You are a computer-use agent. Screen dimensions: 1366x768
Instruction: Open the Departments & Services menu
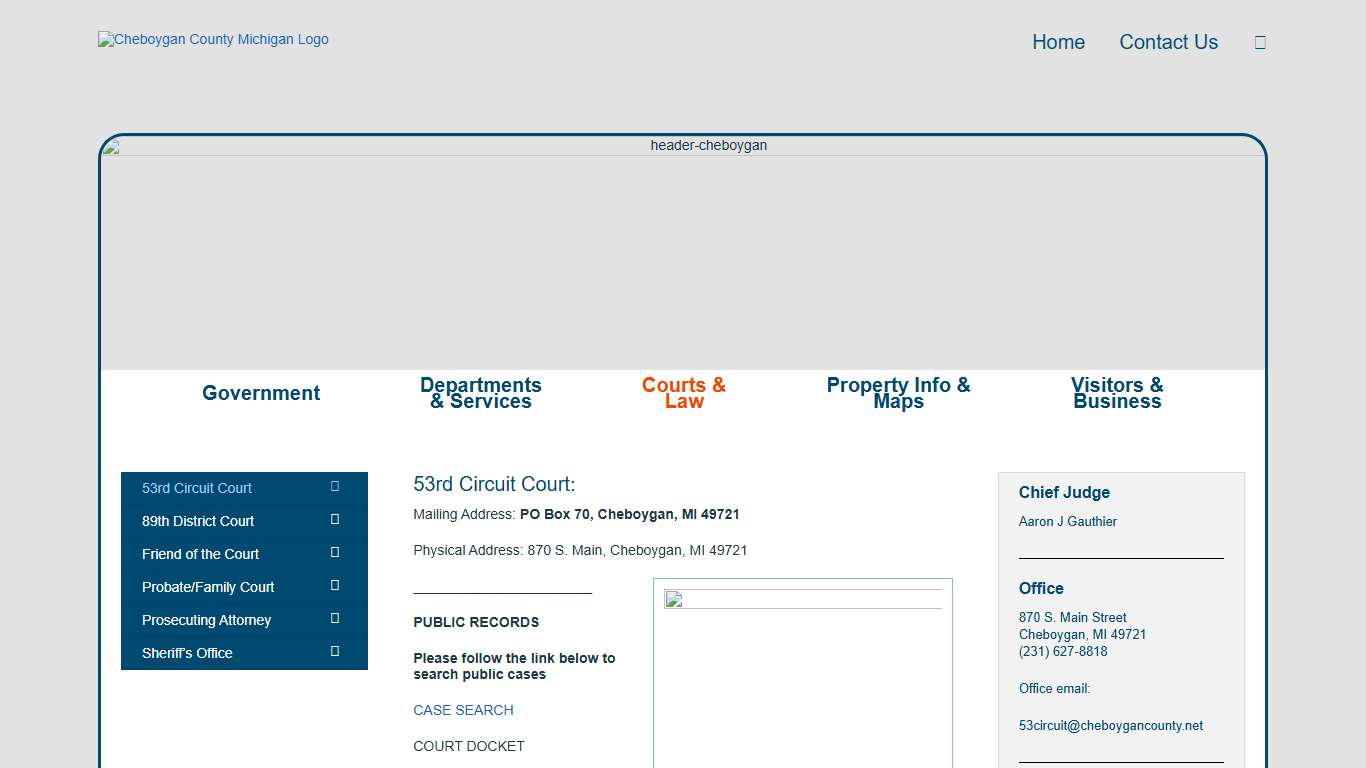[481, 393]
